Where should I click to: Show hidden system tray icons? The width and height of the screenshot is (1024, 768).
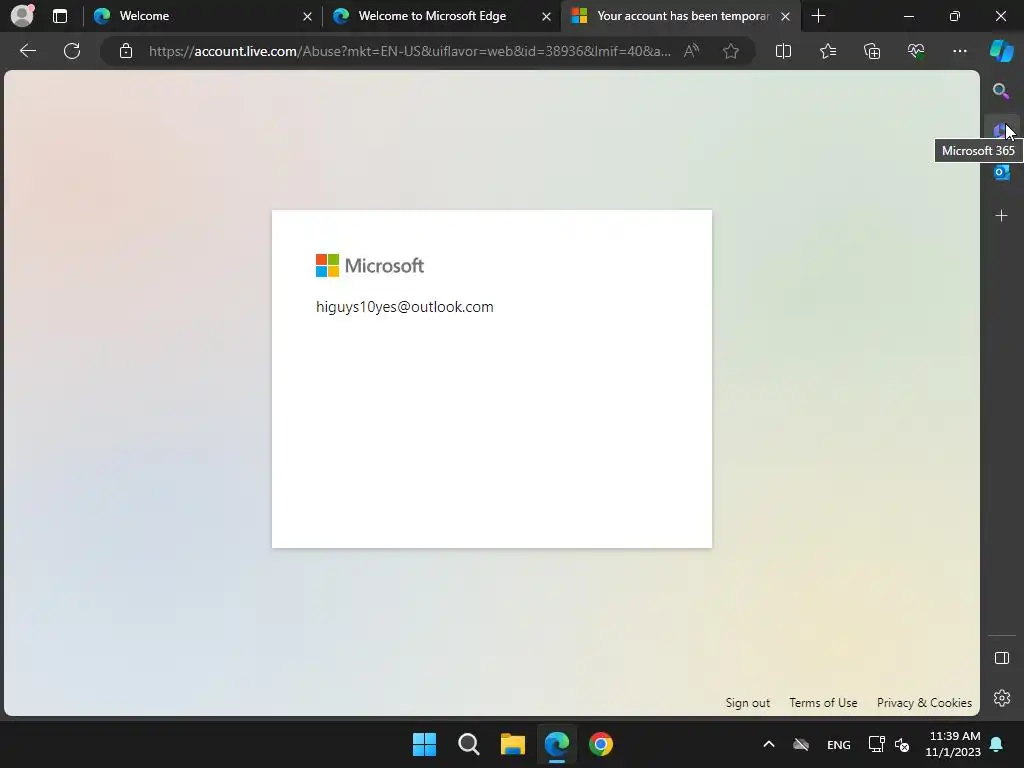pos(769,744)
